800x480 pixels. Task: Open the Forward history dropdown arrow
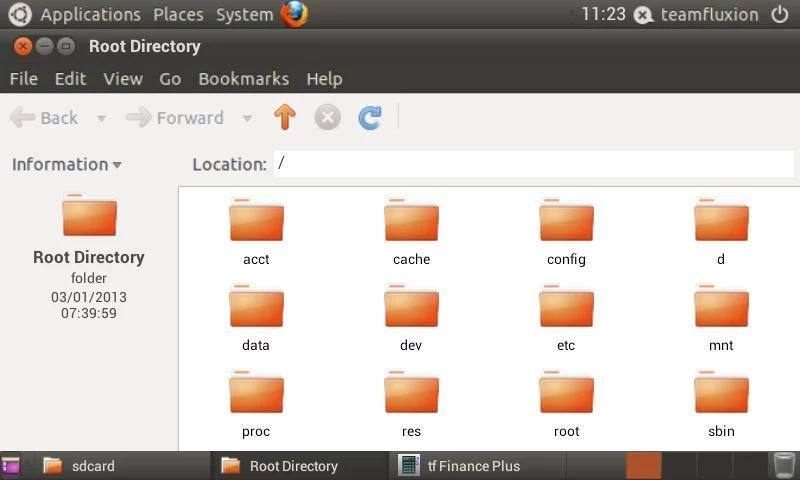pyautogui.click(x=247, y=118)
